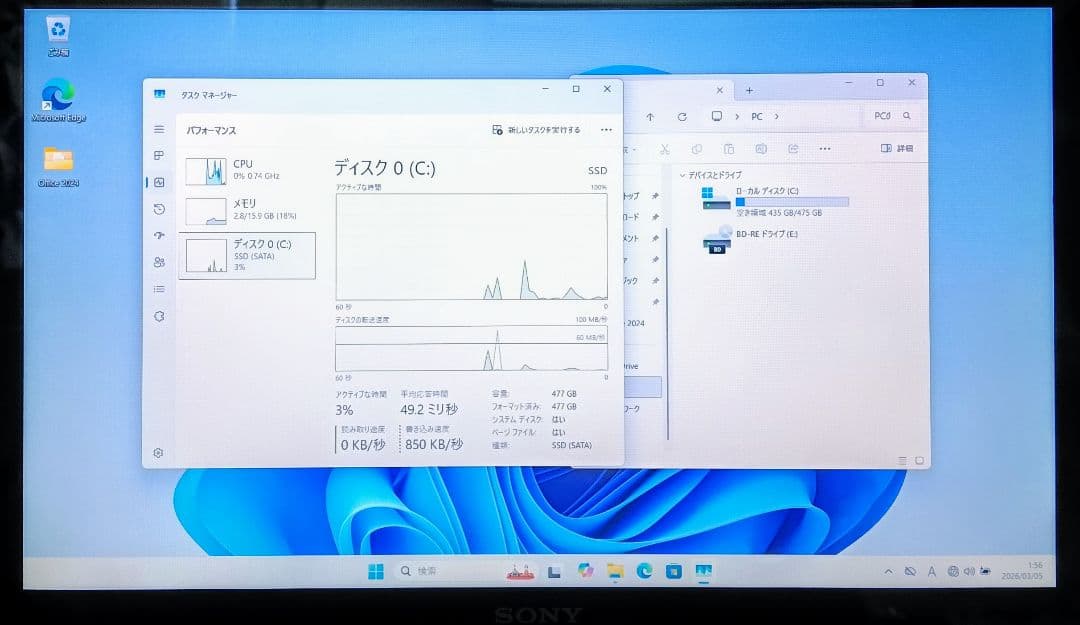Viewport: 1080px width, 625px height.
Task: Open Task Manager's more options (…) menu
Action: point(605,130)
